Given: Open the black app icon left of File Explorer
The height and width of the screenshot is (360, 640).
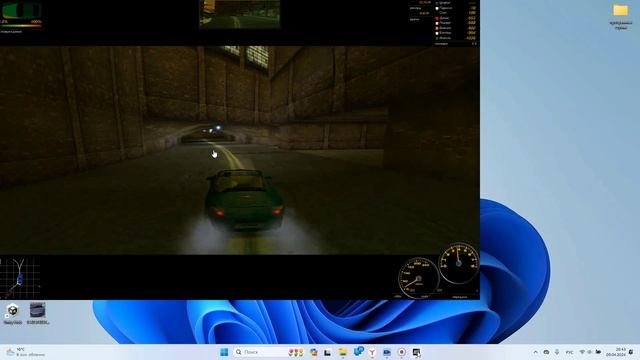Looking at the screenshot, I should [x=327, y=353].
